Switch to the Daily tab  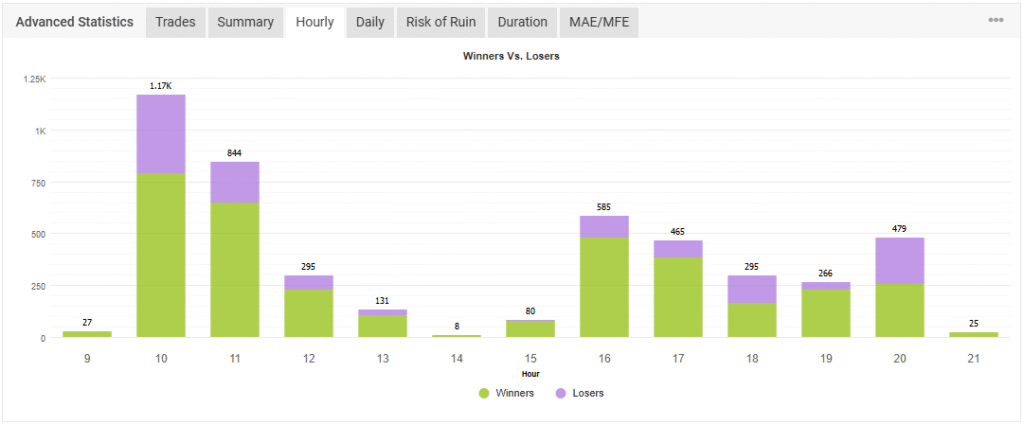[x=370, y=22]
